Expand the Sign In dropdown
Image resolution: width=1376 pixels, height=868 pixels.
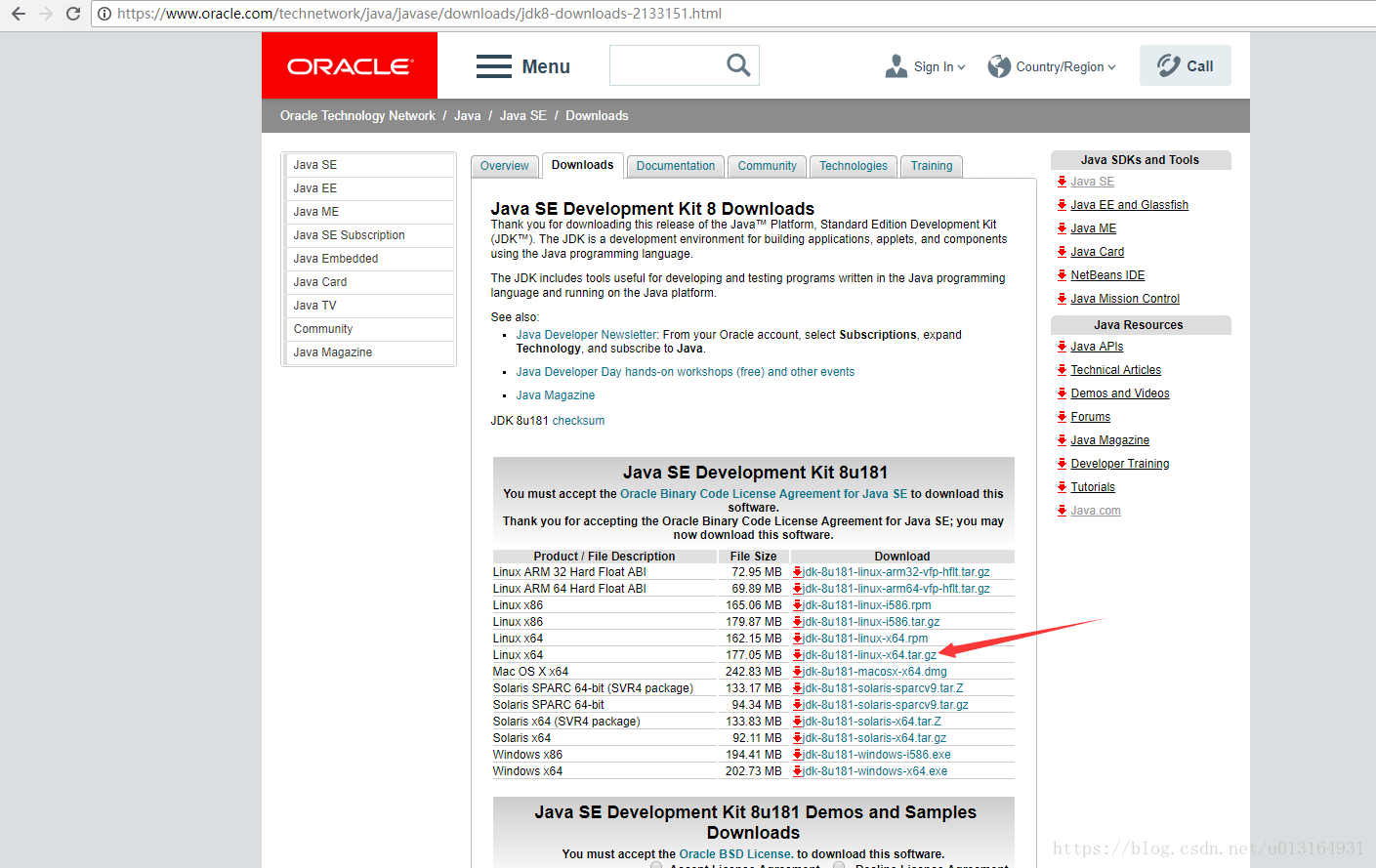[x=961, y=67]
